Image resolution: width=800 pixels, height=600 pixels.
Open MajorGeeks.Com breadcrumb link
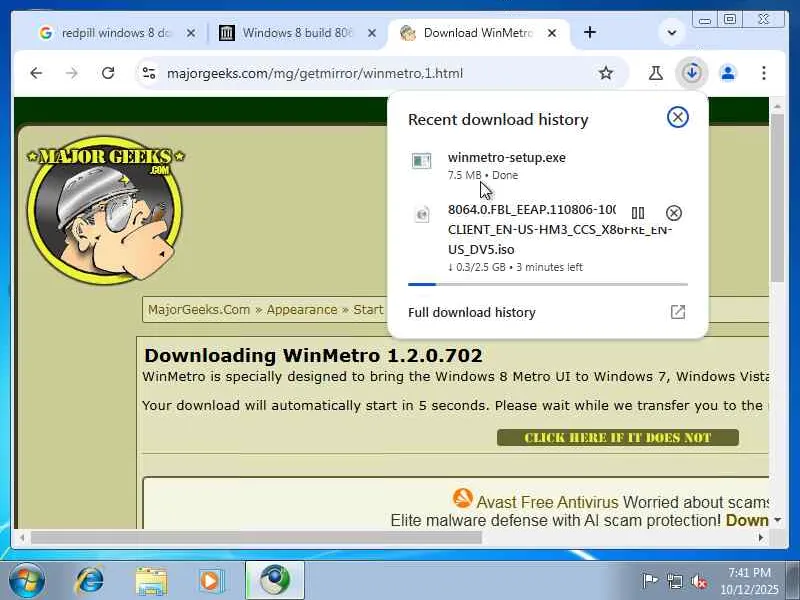point(198,310)
